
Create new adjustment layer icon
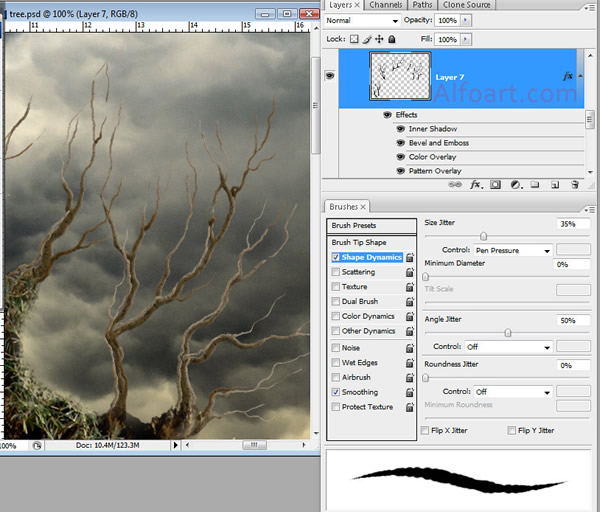(516, 185)
